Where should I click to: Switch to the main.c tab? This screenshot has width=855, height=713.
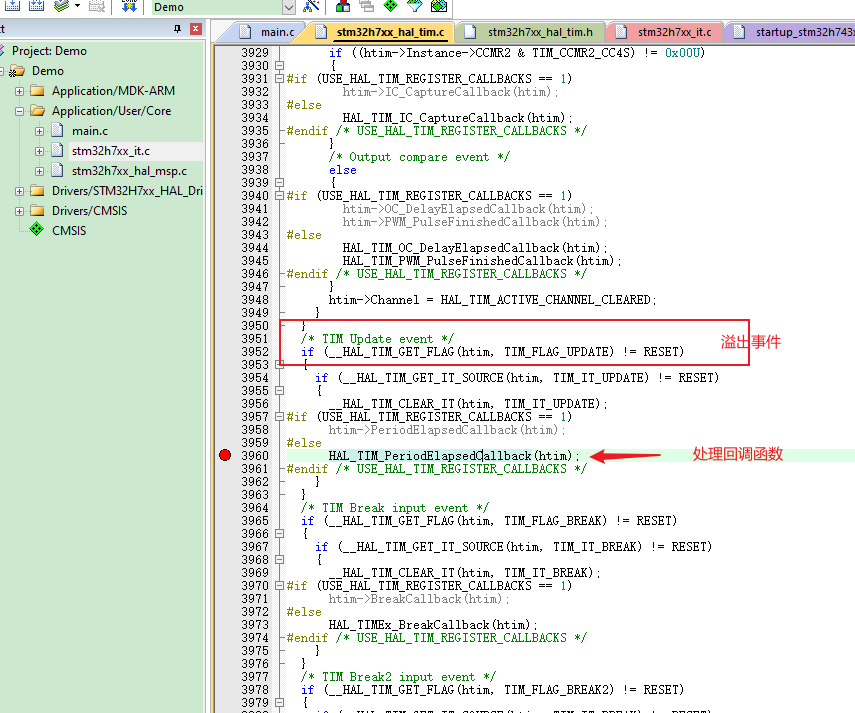(x=268, y=32)
